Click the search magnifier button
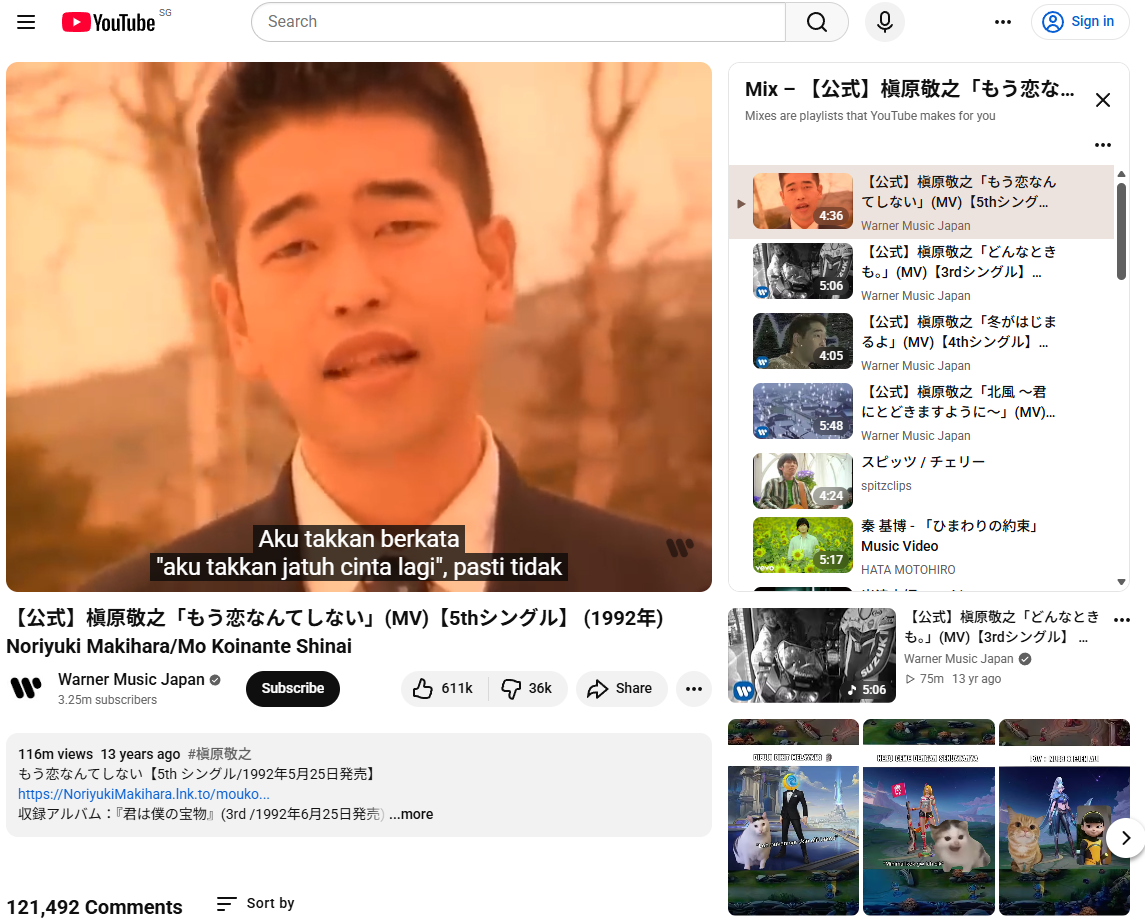Image resolution: width=1145 pixels, height=924 pixels. tap(817, 22)
